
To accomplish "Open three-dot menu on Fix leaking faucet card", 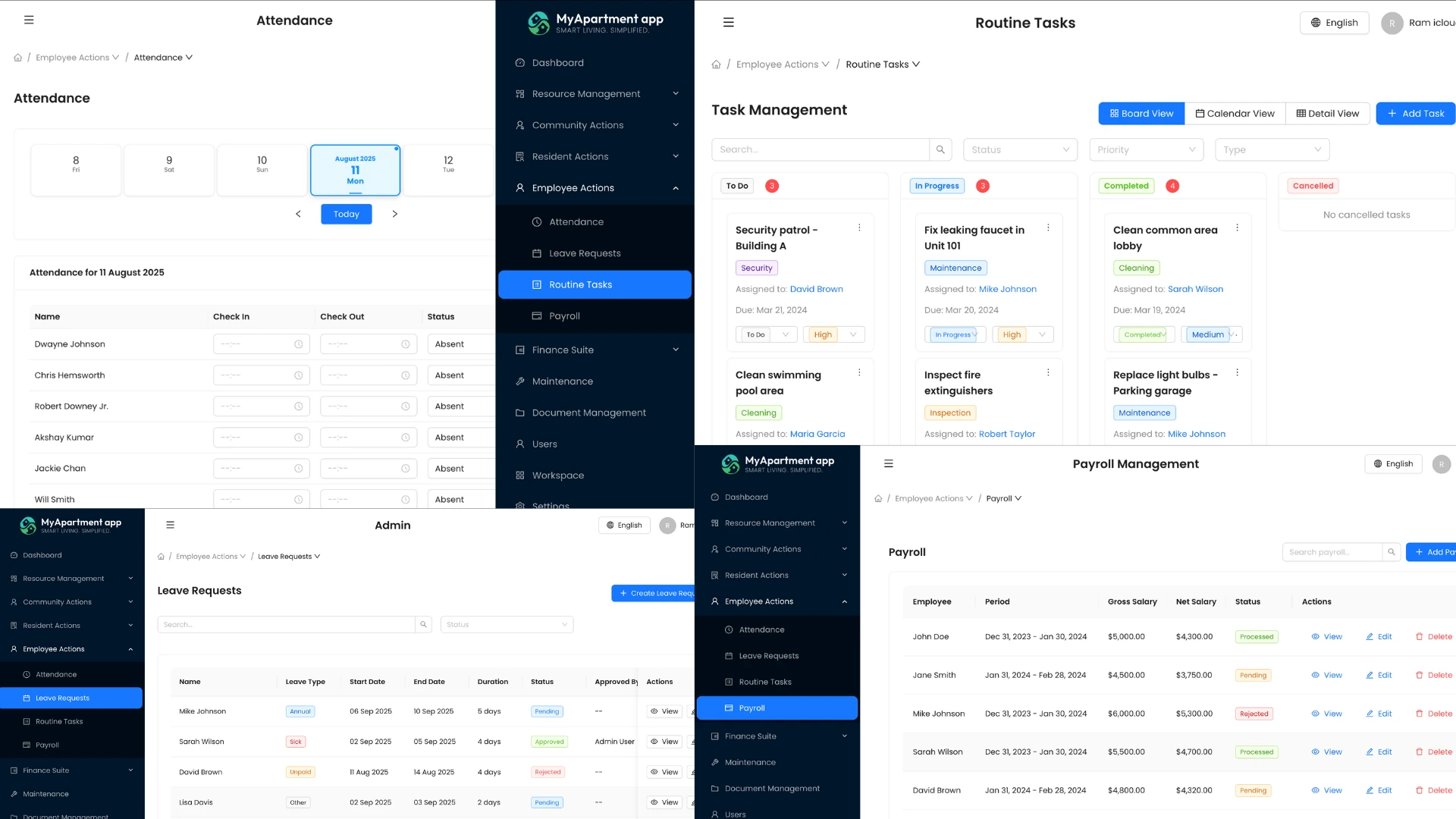I will [1048, 227].
